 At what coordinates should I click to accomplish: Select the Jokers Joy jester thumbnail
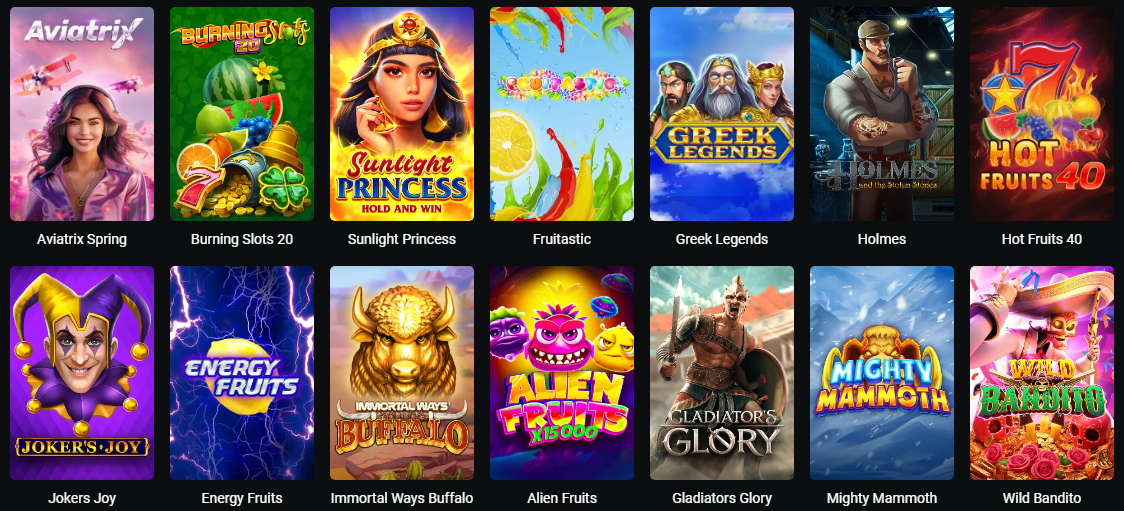82,373
